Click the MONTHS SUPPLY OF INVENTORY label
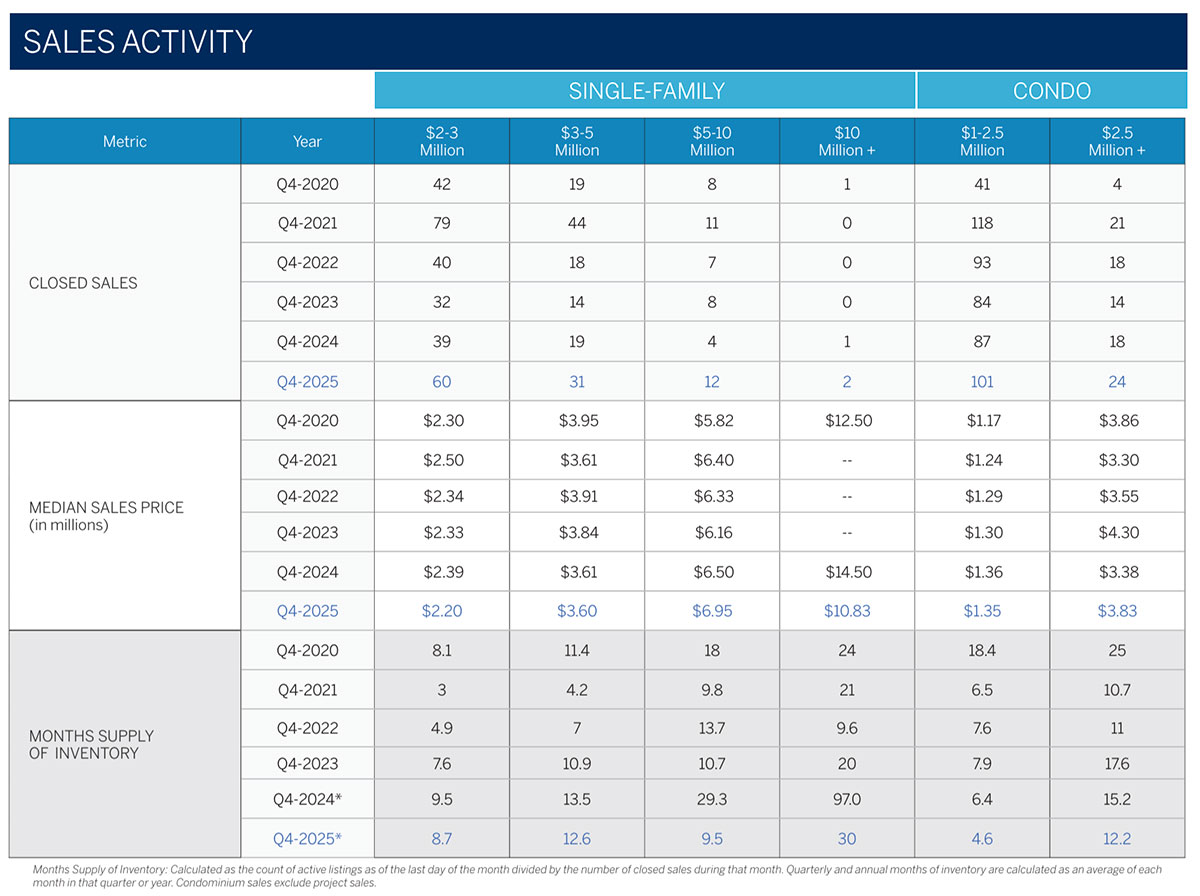The width and height of the screenshot is (1200, 896). [90, 744]
